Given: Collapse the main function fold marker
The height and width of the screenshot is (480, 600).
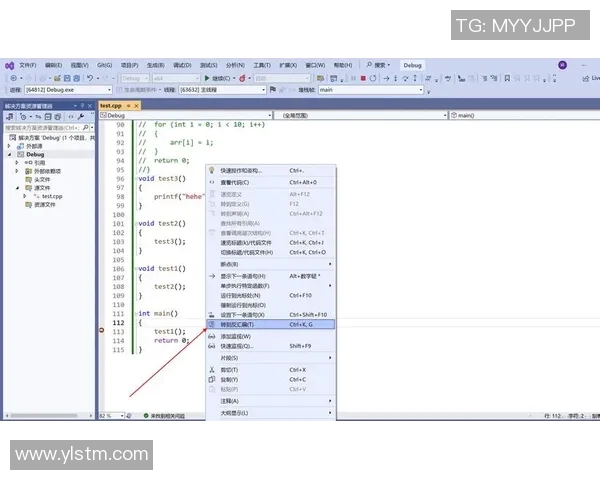Looking at the screenshot, I should coord(135,313).
